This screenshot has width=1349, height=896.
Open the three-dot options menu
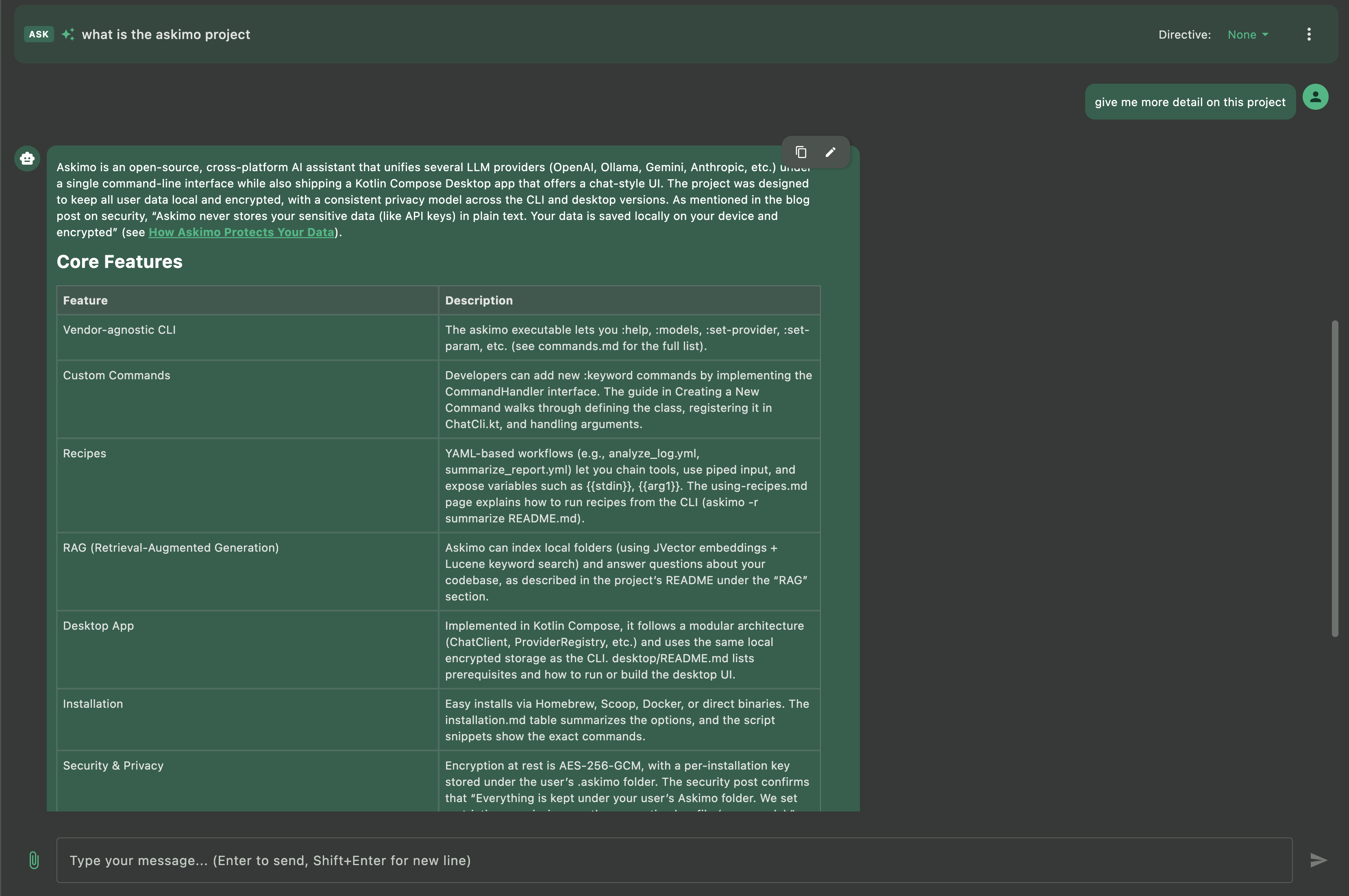1308,34
